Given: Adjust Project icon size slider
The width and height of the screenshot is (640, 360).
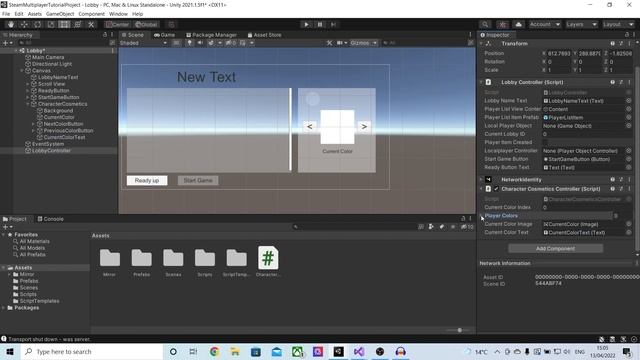Looking at the screenshot, I should click(x=459, y=330).
